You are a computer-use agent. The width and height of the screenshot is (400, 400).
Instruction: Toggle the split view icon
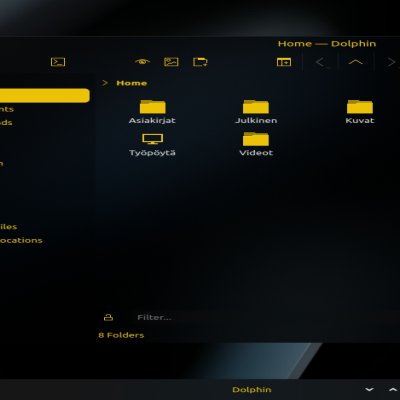tap(284, 62)
